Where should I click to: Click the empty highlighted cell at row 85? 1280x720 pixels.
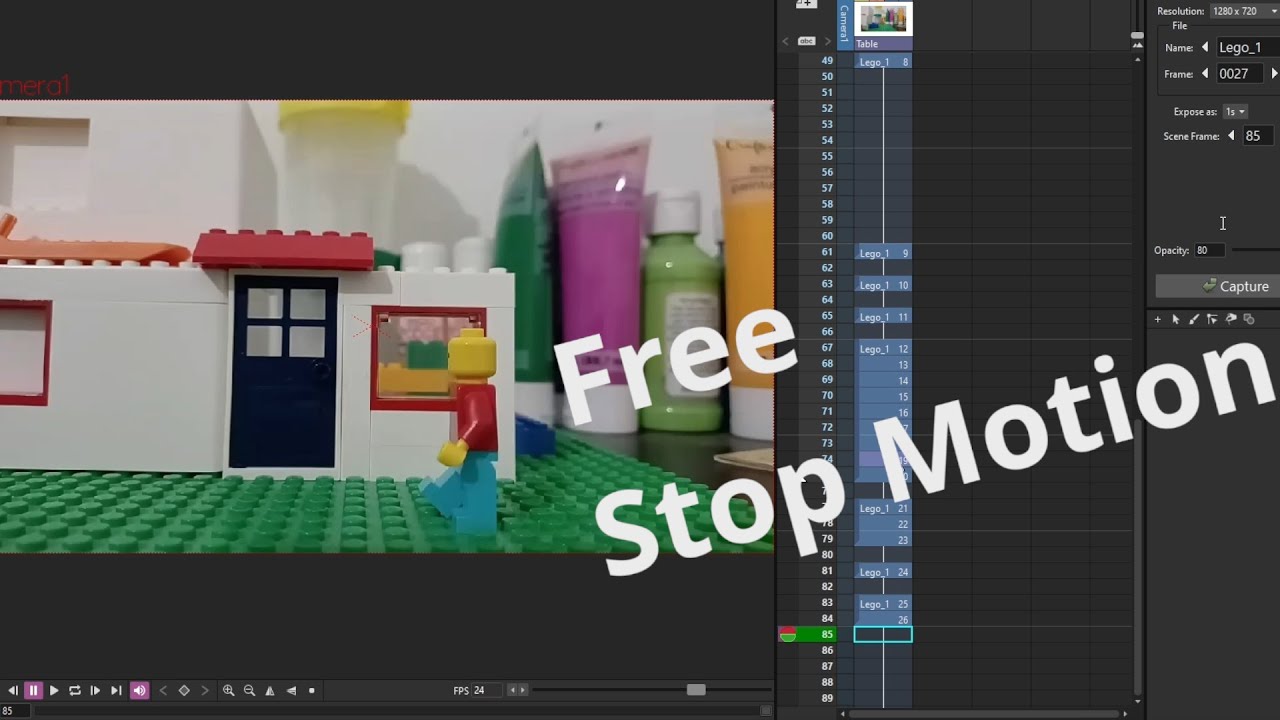point(883,634)
